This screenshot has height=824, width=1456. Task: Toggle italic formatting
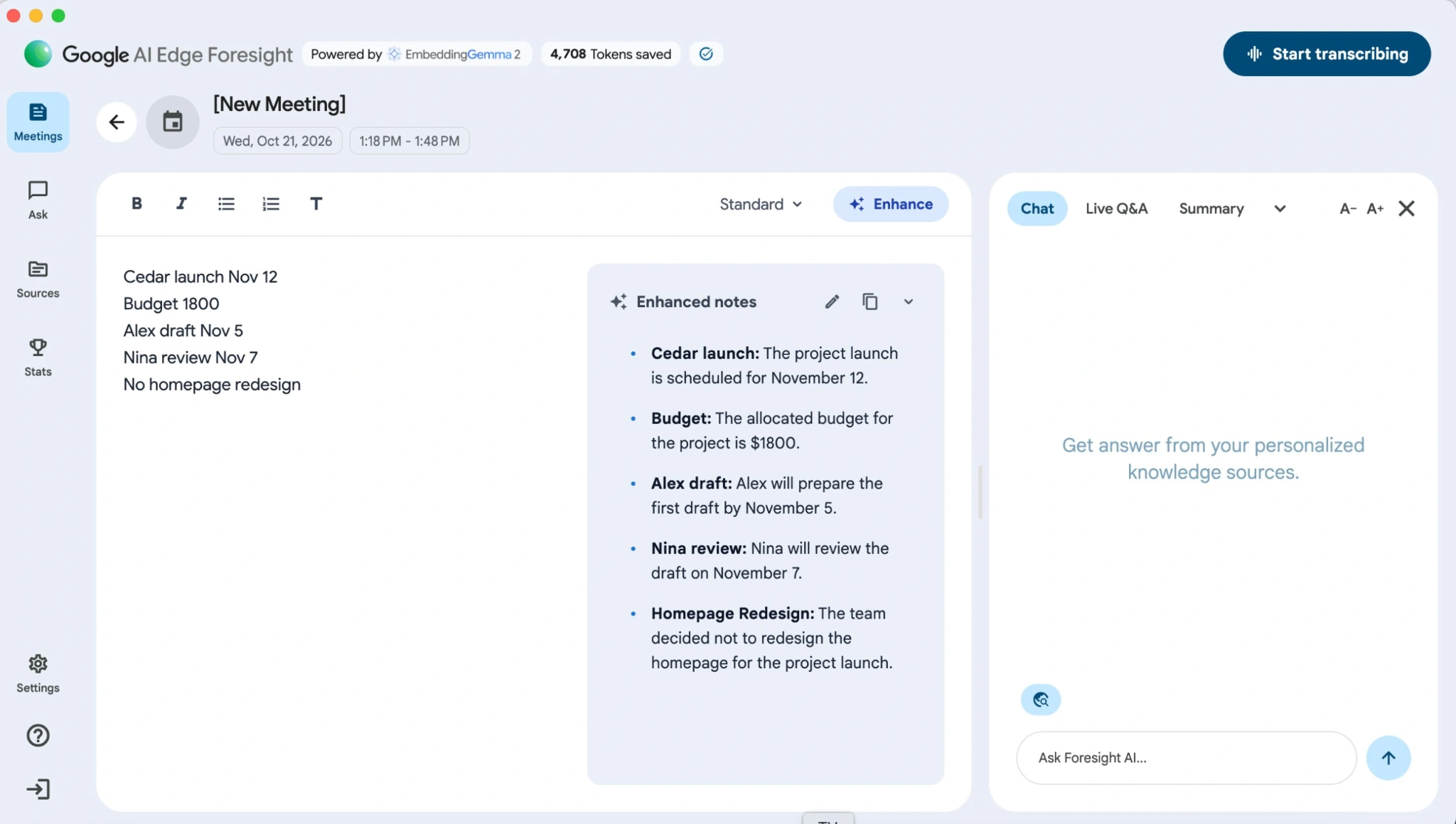point(181,203)
